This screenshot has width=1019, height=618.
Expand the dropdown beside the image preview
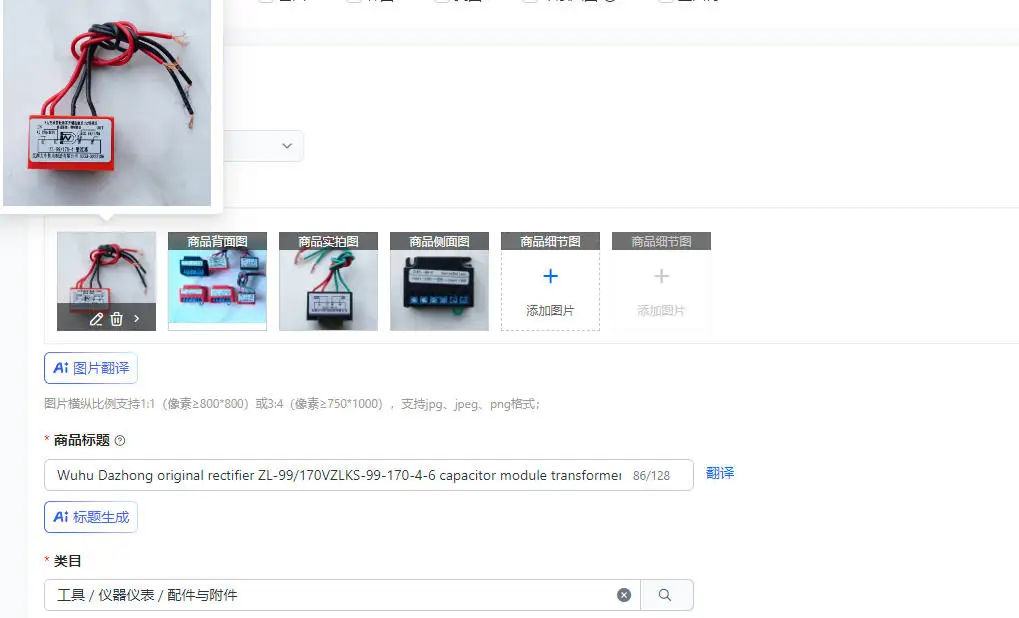click(x=287, y=146)
